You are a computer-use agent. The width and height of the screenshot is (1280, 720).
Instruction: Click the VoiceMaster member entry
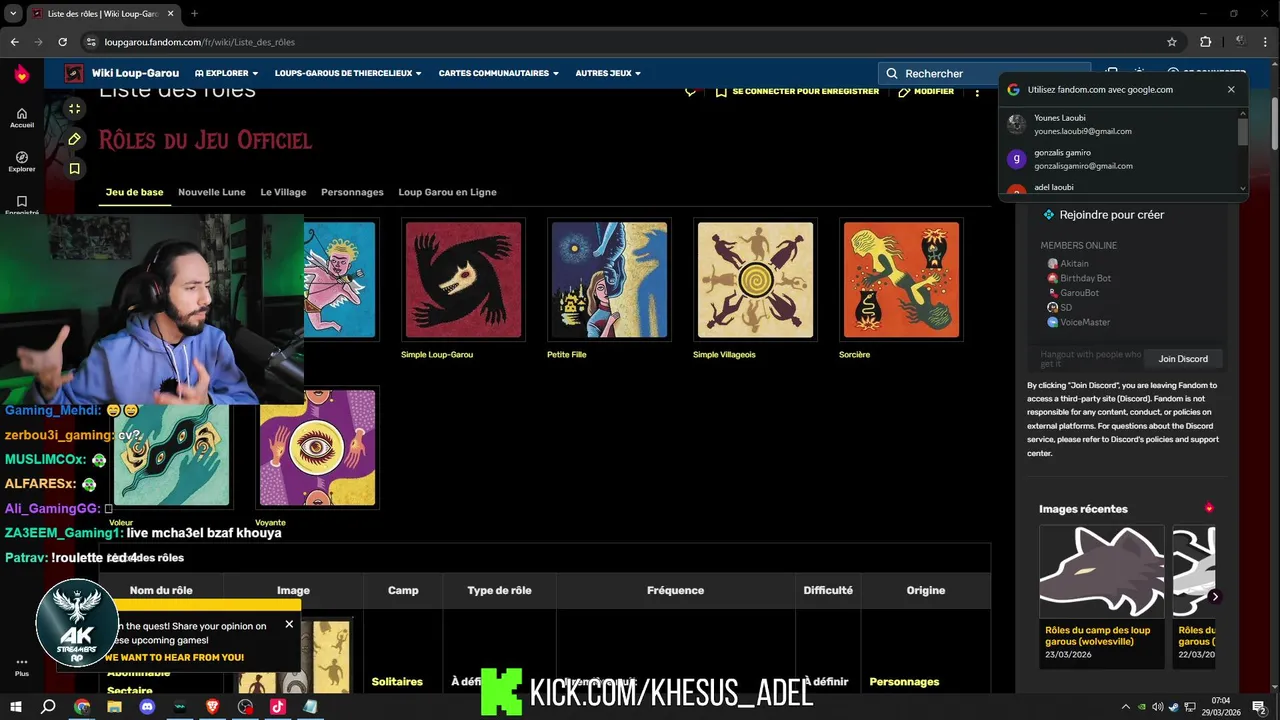(x=1078, y=322)
